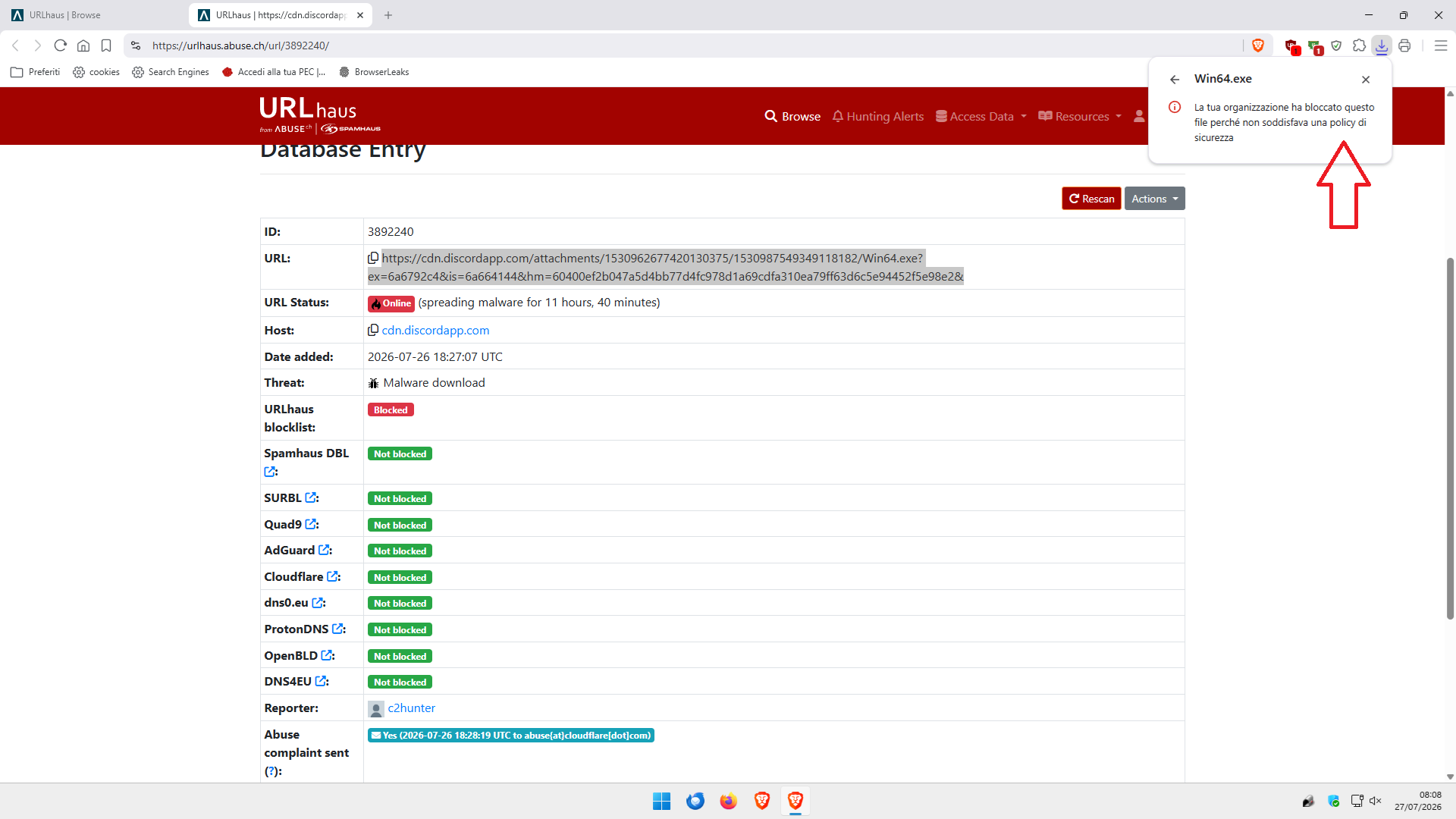This screenshot has width=1456, height=819.
Task: Click the muted volume icon in system tray
Action: (x=1376, y=801)
